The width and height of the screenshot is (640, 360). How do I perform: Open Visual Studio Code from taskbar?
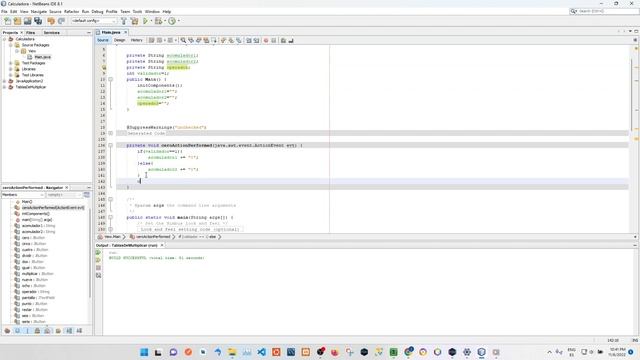(262, 352)
